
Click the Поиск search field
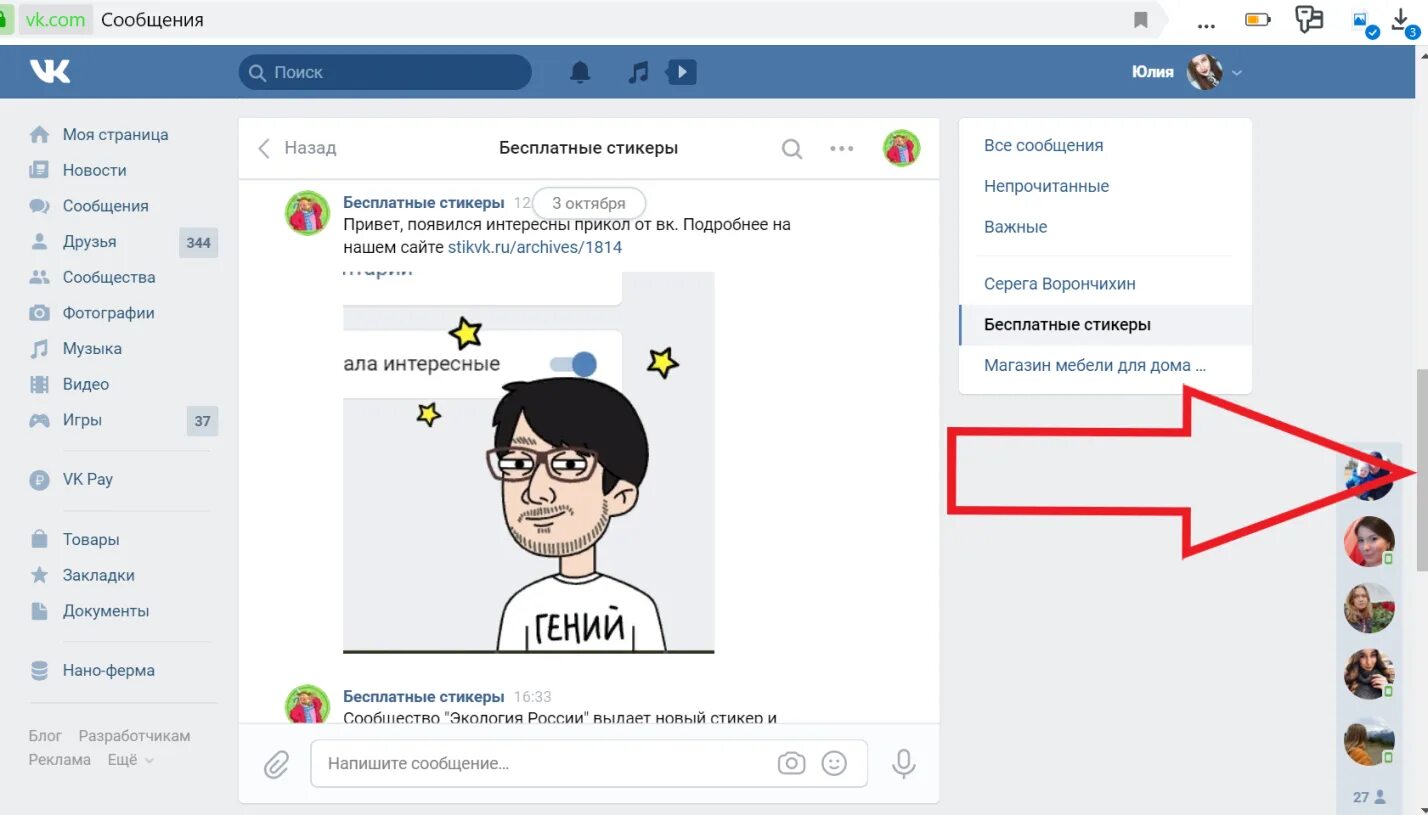tap(385, 72)
